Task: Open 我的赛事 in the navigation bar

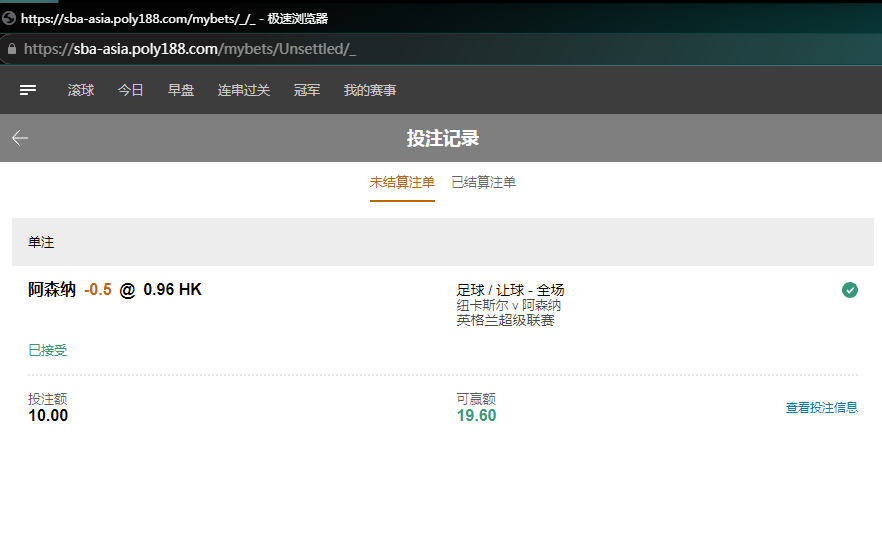Action: point(370,90)
